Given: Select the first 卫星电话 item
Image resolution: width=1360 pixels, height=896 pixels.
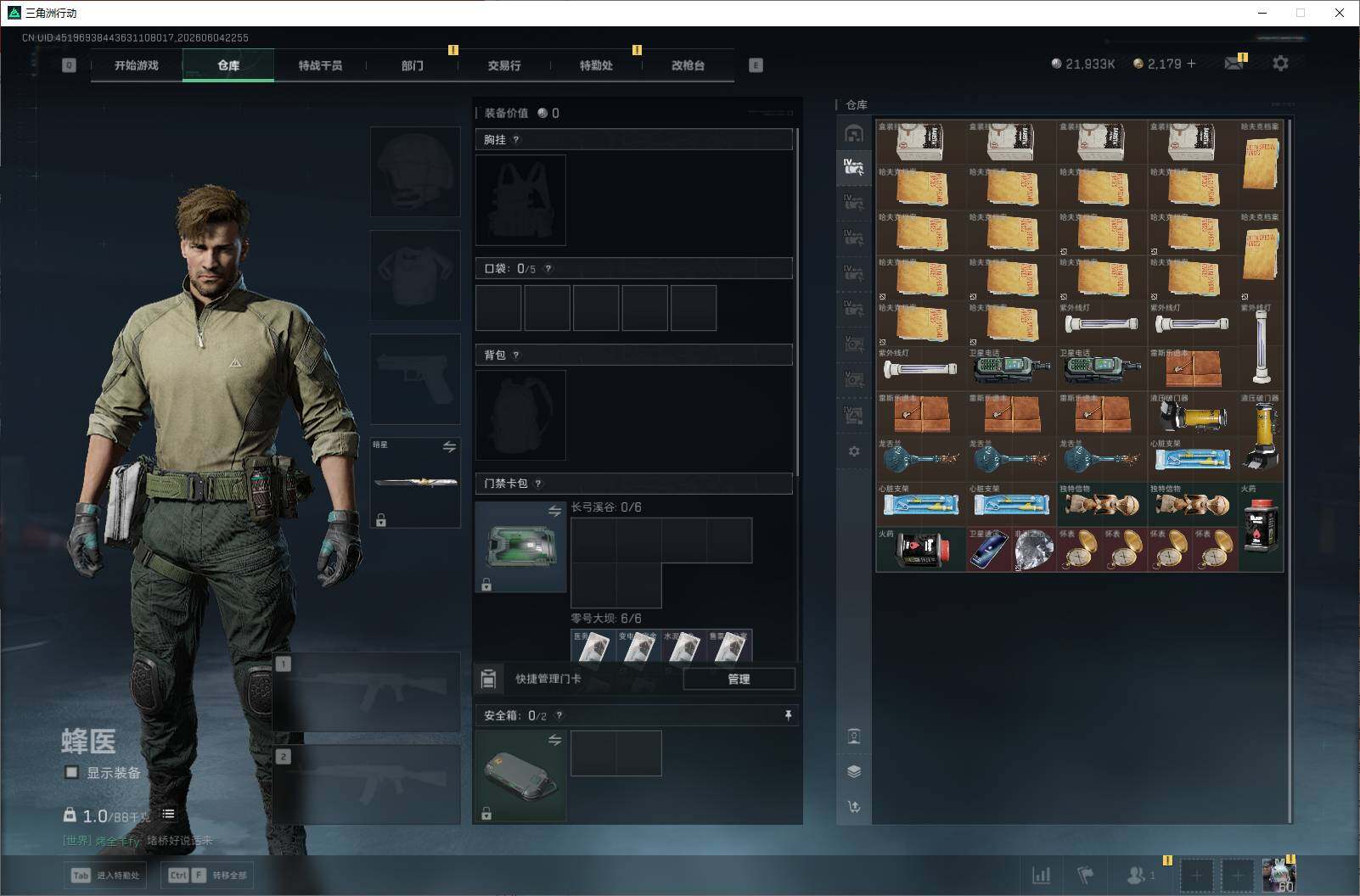Looking at the screenshot, I should tap(1012, 368).
